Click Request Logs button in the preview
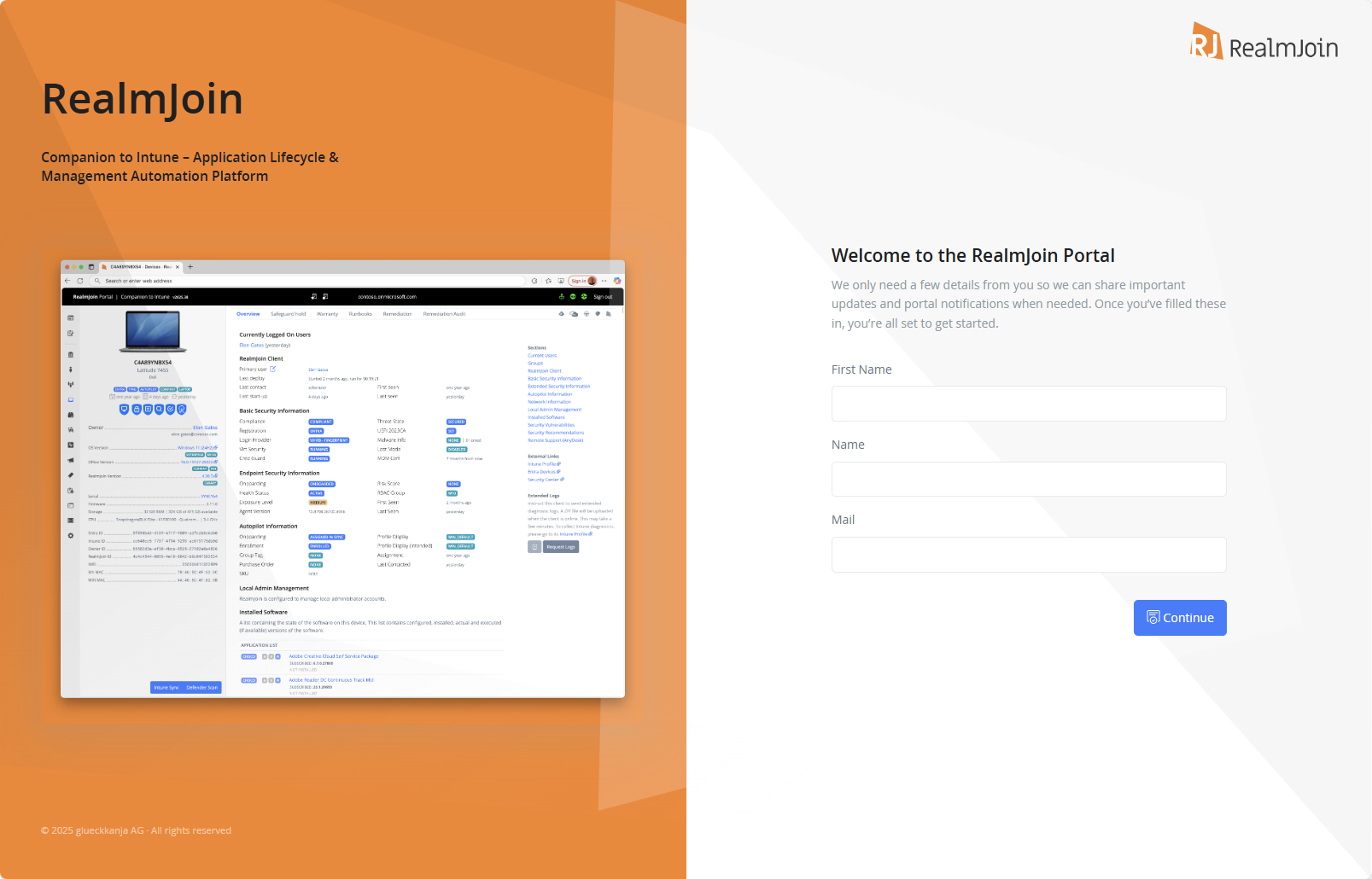This screenshot has height=879, width=1372. 560,547
